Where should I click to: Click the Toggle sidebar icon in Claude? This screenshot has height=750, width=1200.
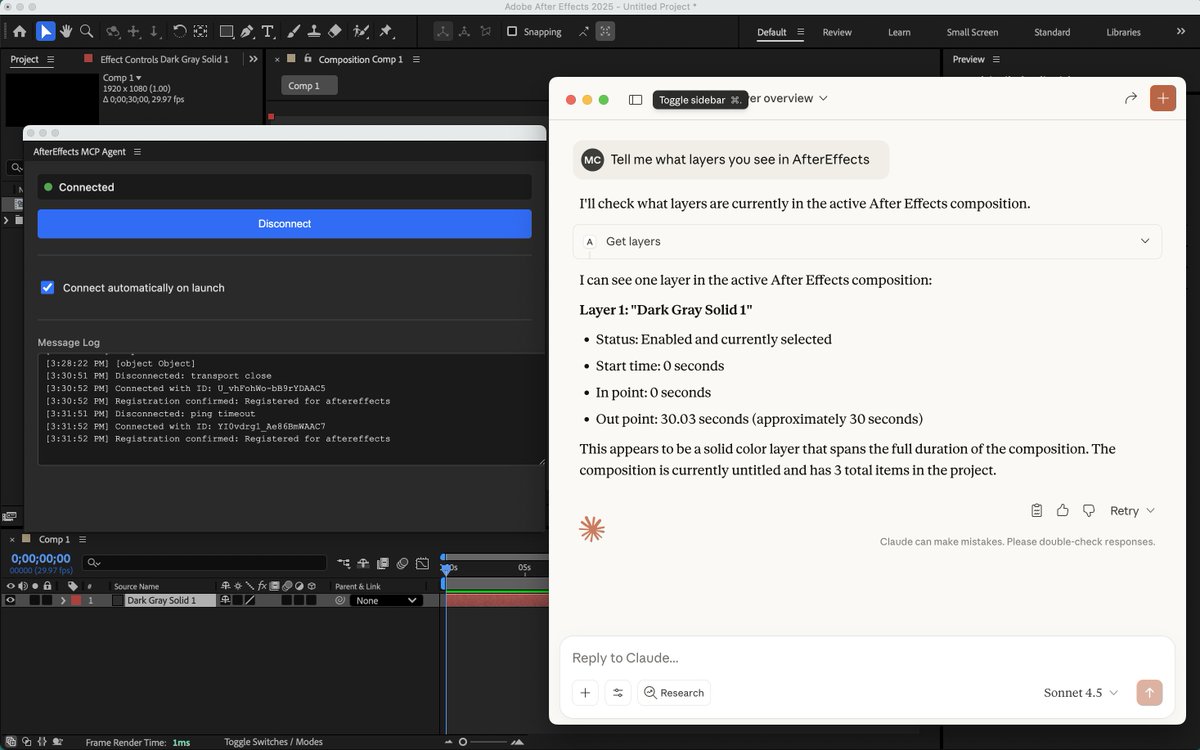click(635, 99)
